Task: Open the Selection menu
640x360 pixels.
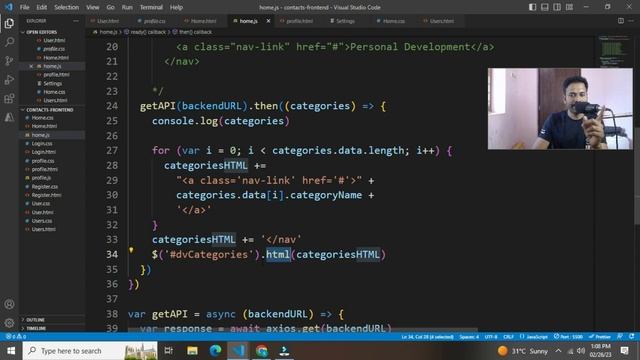Action: (x=67, y=7)
